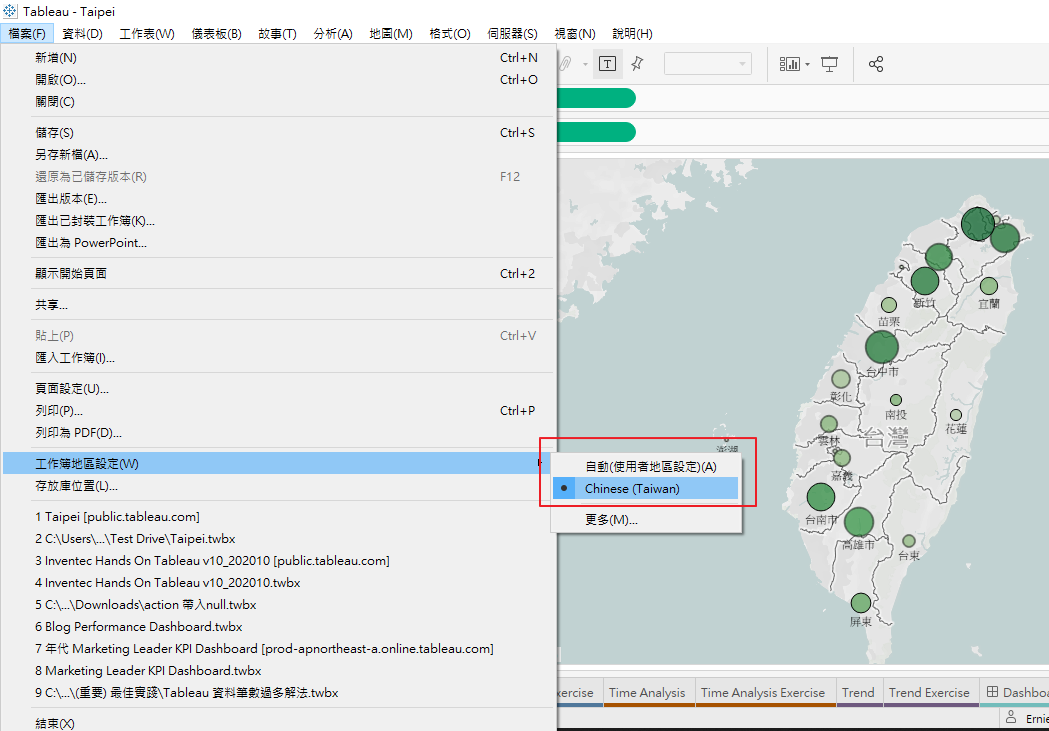Switch to Trend Exercise sheet tab
Image resolution: width=1049 pixels, height=731 pixels.
(x=929, y=692)
